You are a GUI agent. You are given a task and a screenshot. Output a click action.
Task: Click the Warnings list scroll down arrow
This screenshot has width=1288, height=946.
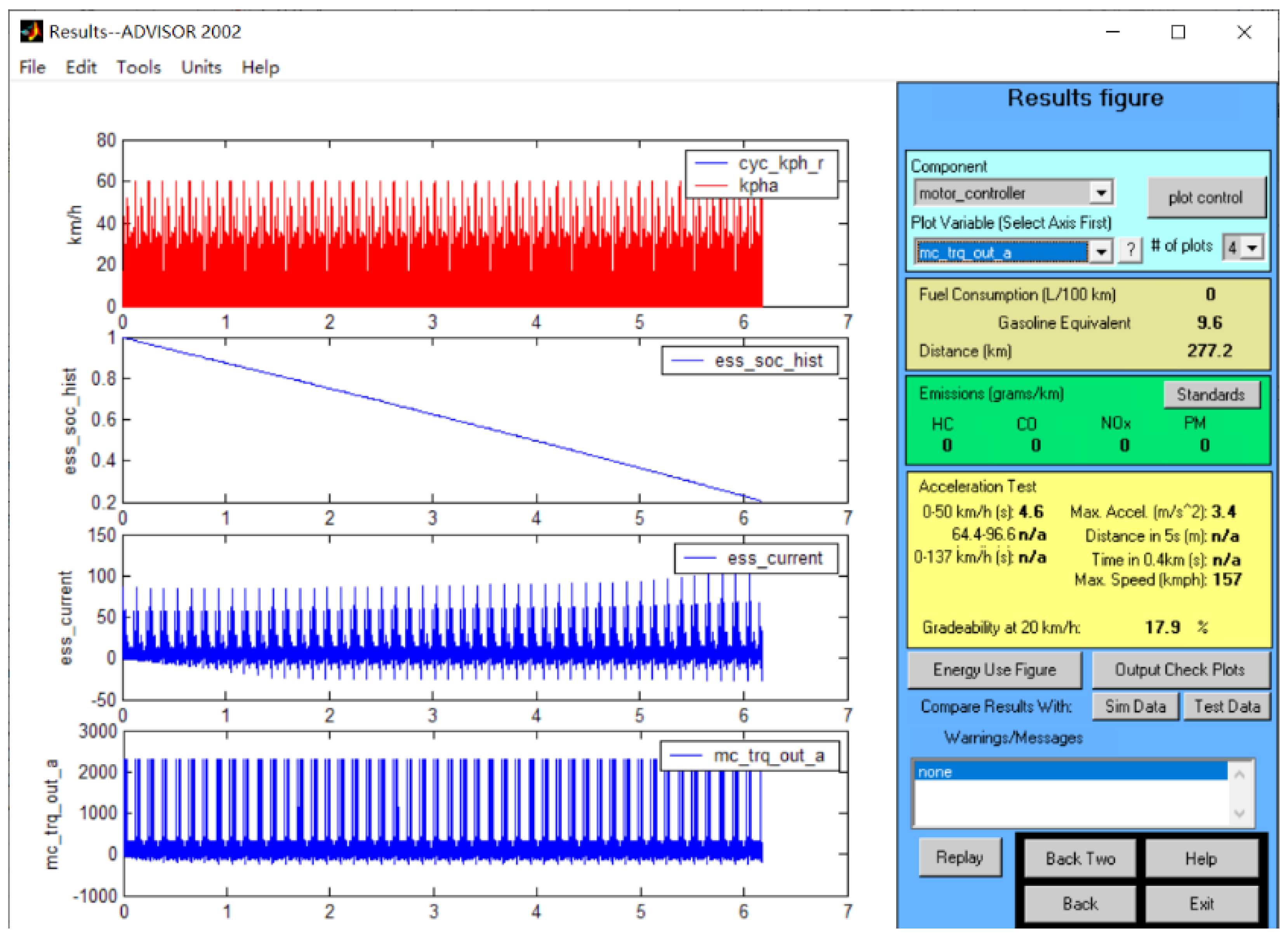pos(1239,814)
